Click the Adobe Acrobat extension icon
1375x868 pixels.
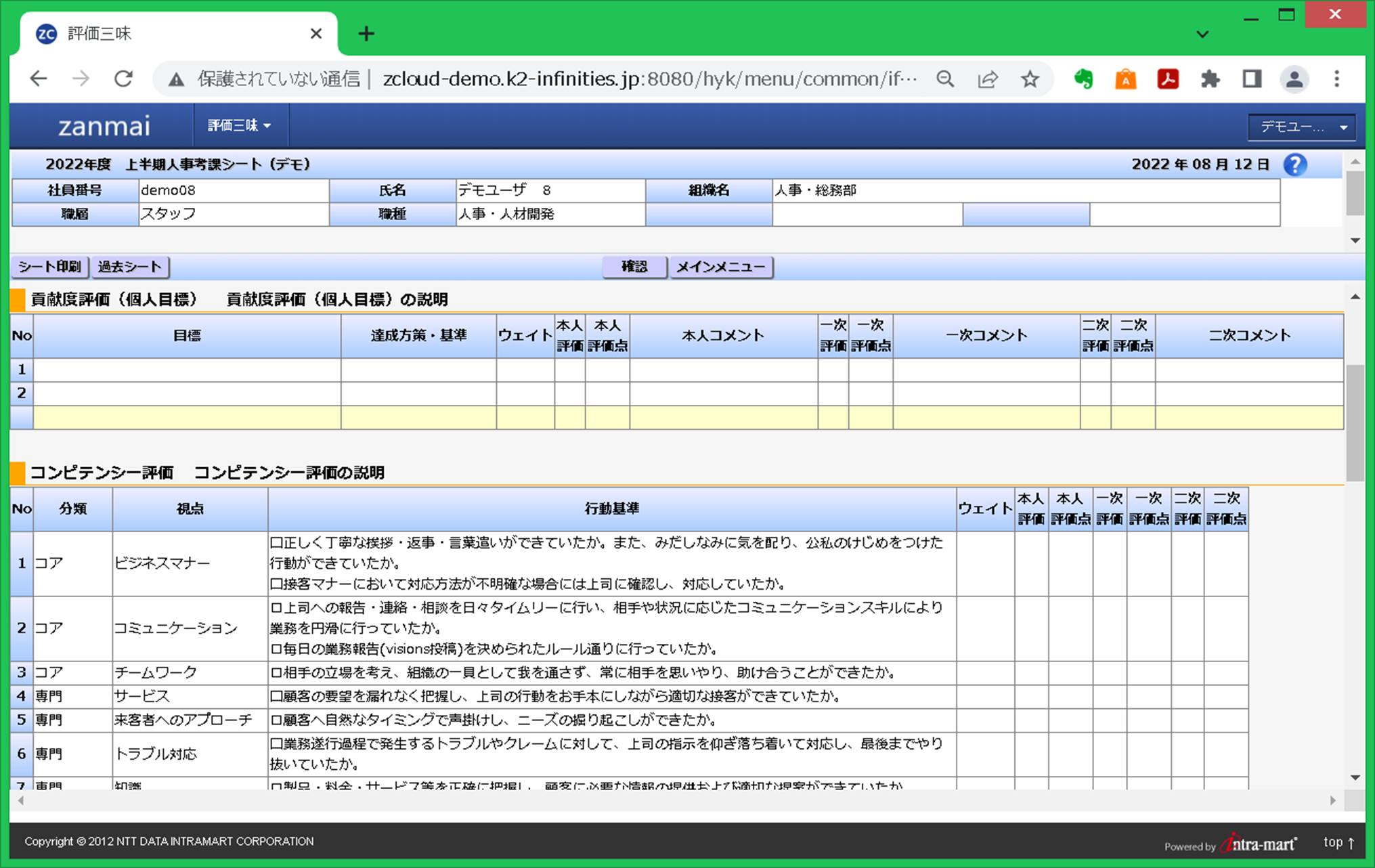[x=1167, y=79]
